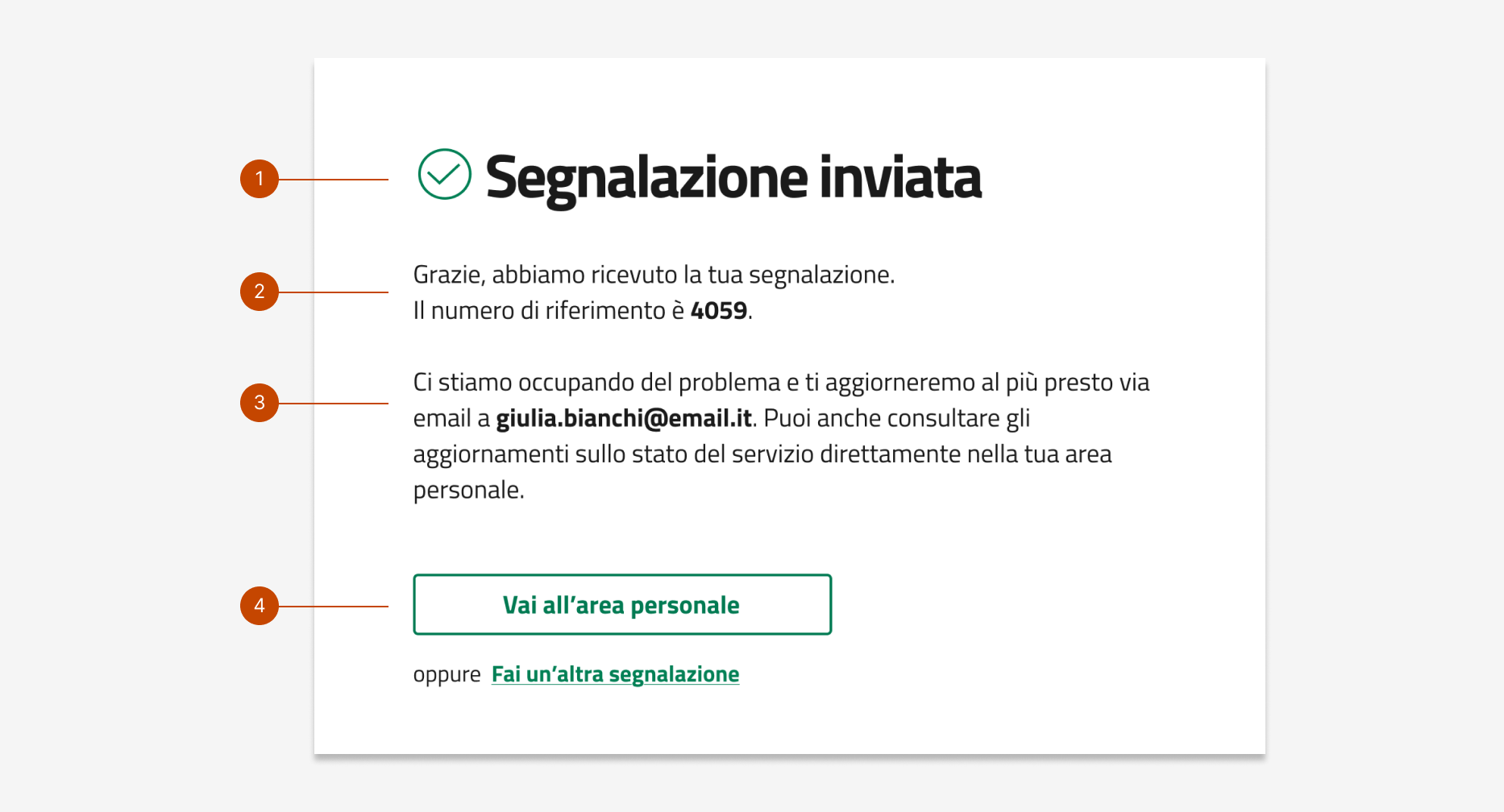Click the 'Segnalazione inviata' heading
Image resolution: width=1504 pixels, height=812 pixels.
pyautogui.click(x=735, y=177)
